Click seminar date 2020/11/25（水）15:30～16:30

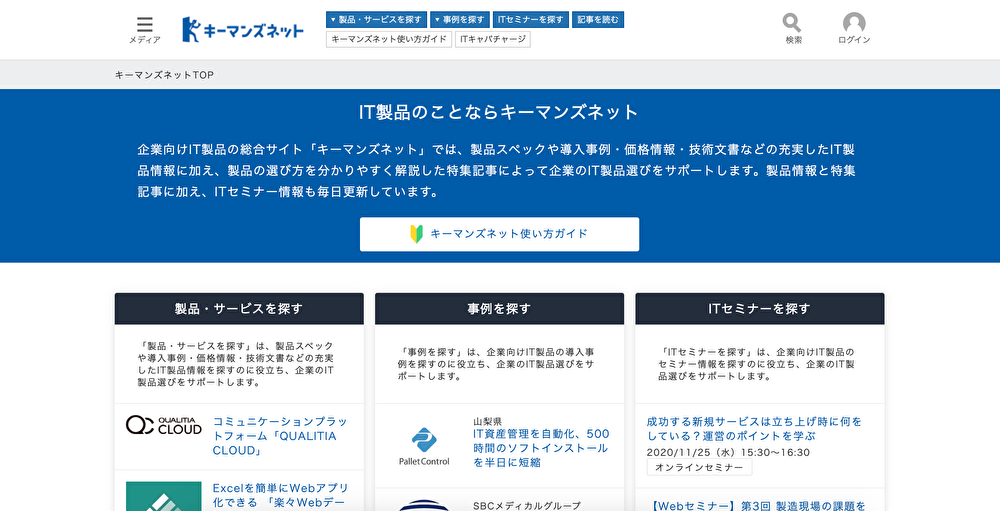tap(728, 452)
